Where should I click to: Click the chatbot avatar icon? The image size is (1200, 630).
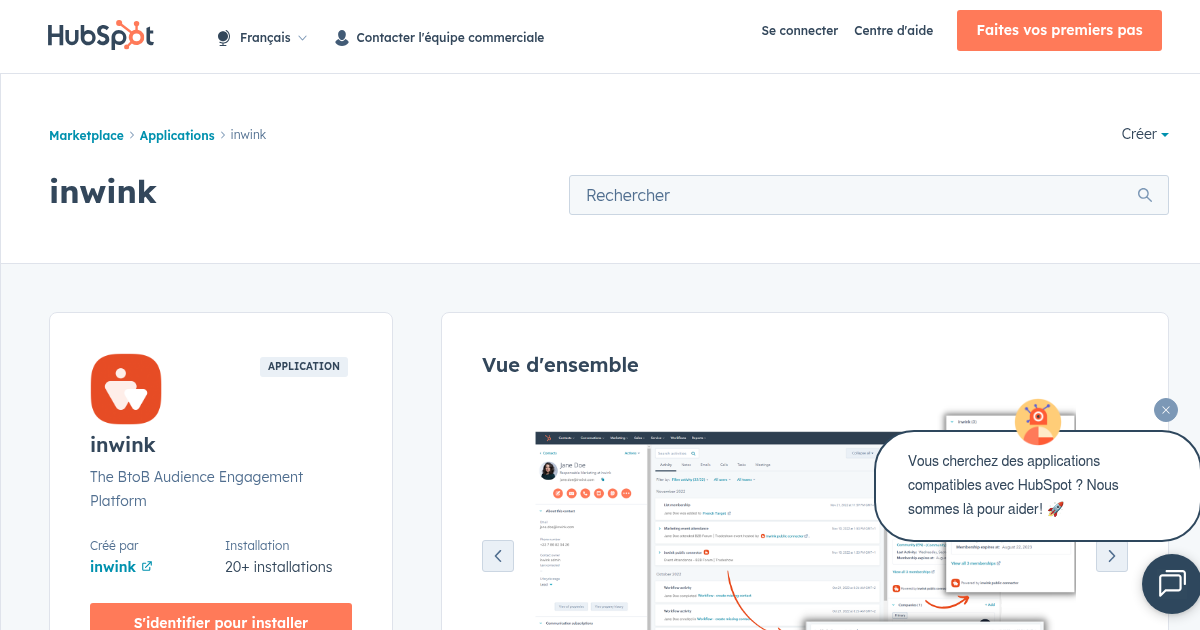[1038, 421]
